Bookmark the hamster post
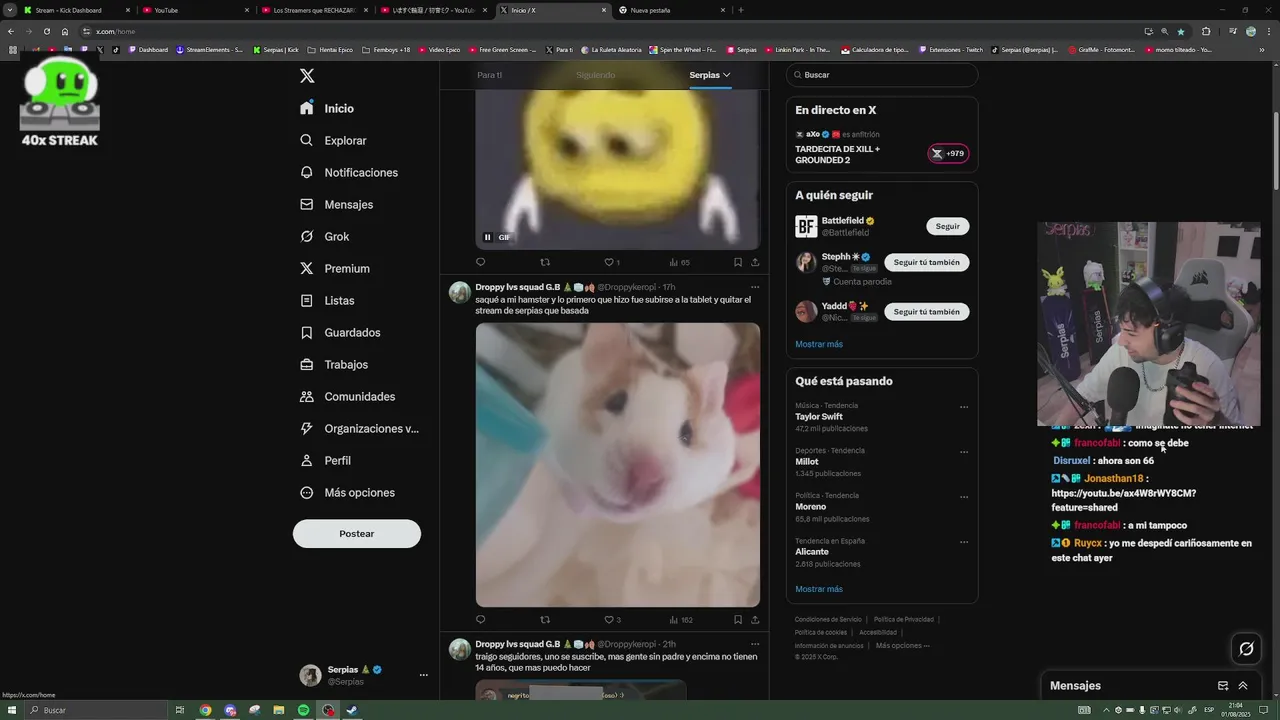This screenshot has width=1280, height=720. 738,619
